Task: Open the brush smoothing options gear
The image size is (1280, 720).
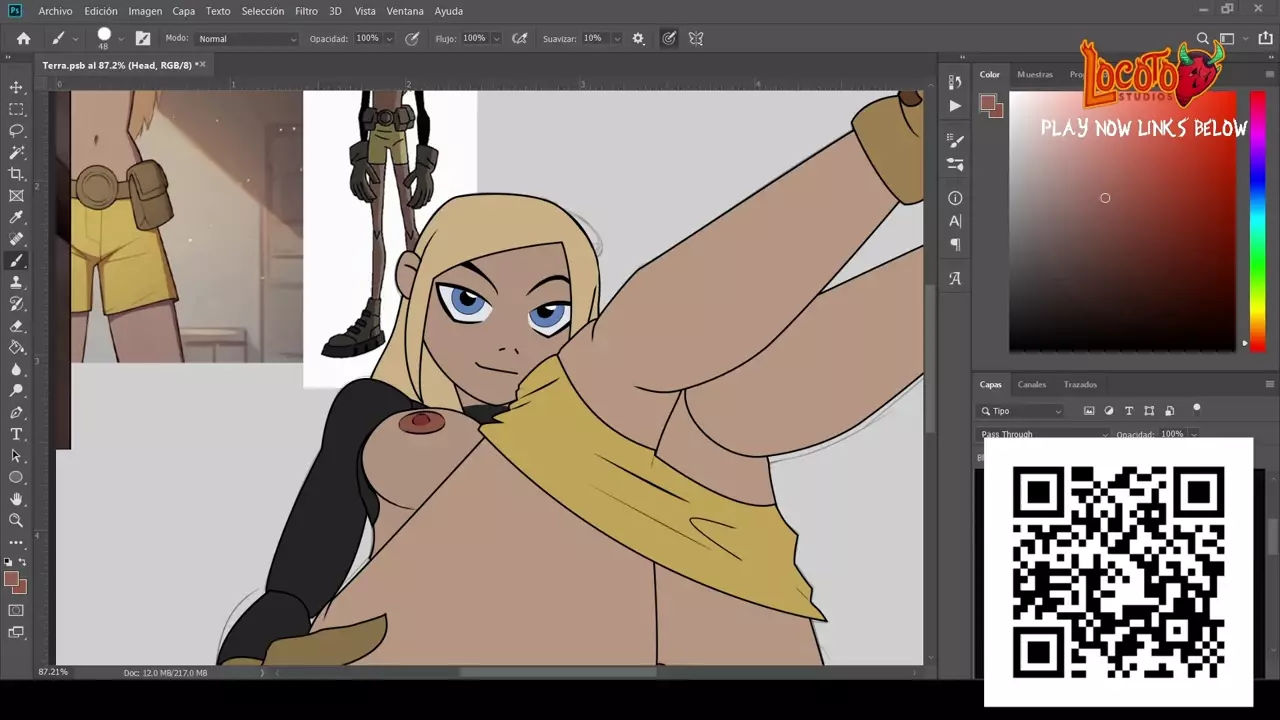Action: point(638,39)
